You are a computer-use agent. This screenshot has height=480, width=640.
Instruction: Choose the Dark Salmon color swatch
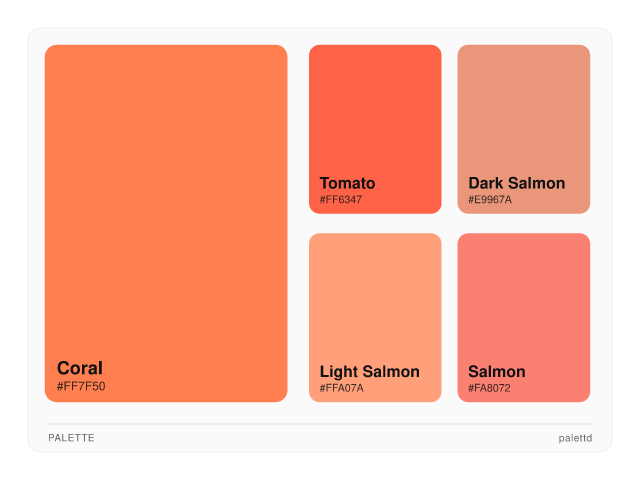pos(524,110)
